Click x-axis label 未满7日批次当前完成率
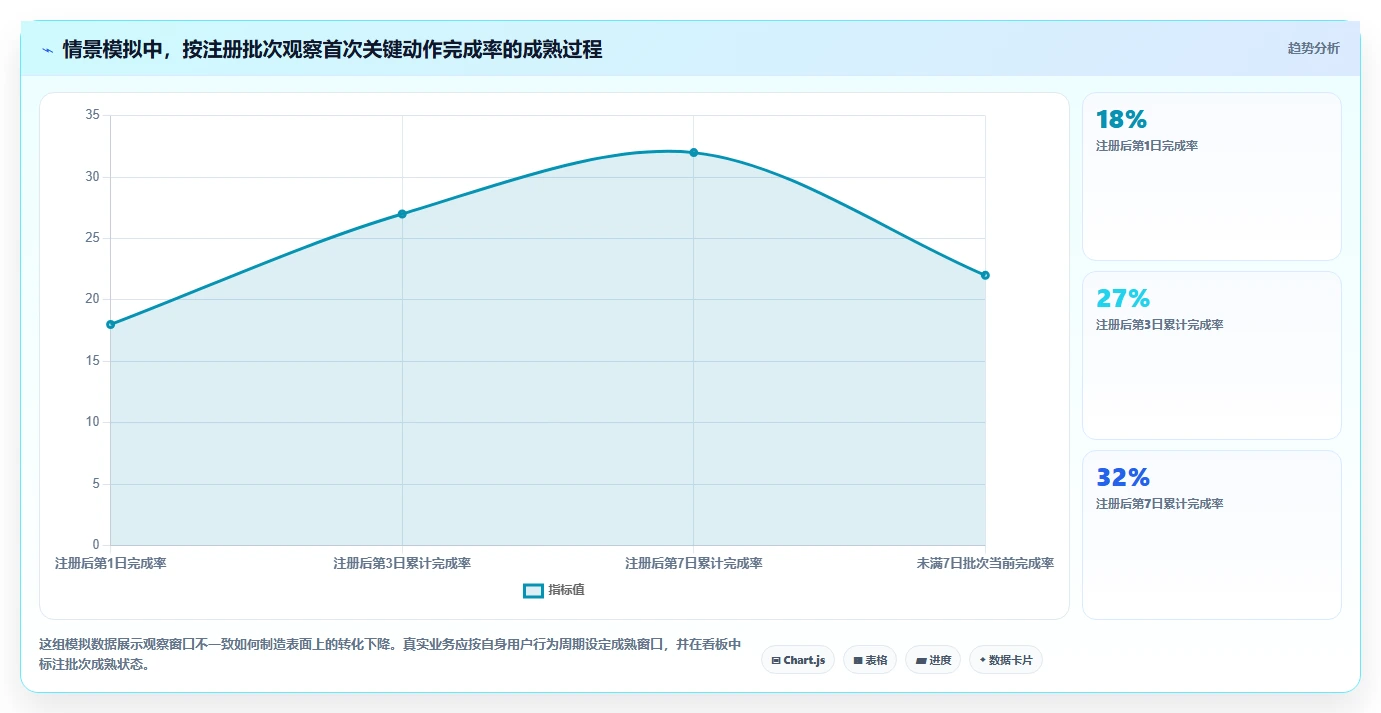Viewport: 1381px width, 713px height. click(985, 564)
